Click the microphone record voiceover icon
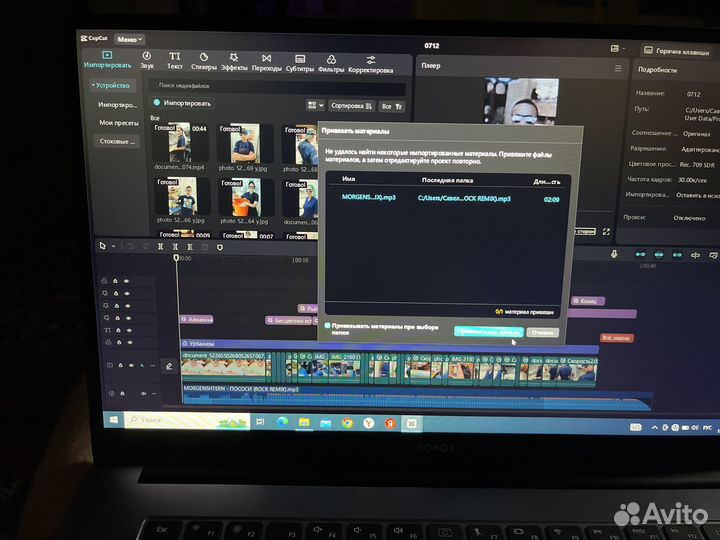 coord(614,254)
